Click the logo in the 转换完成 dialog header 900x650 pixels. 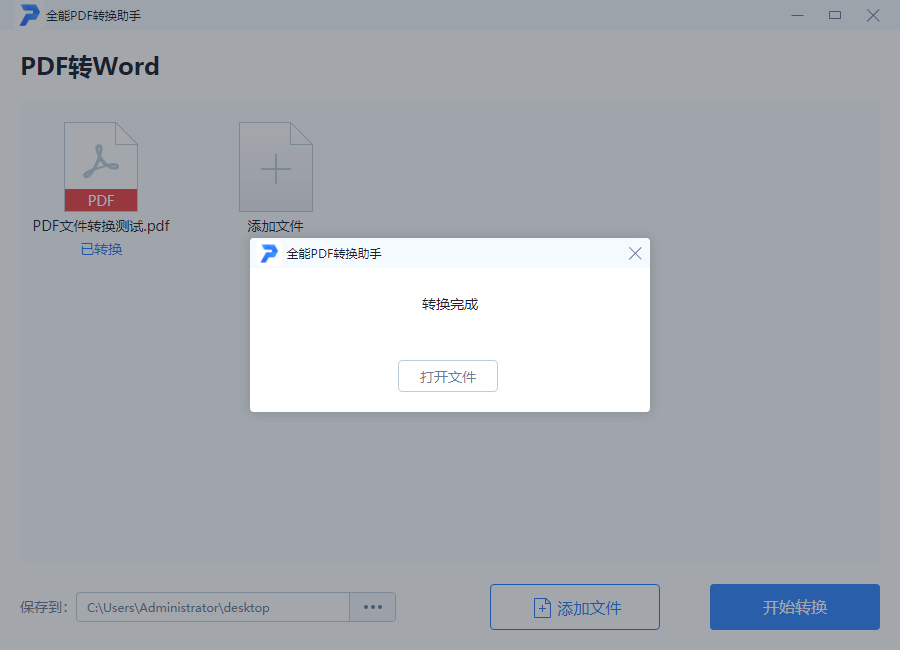tap(269, 253)
